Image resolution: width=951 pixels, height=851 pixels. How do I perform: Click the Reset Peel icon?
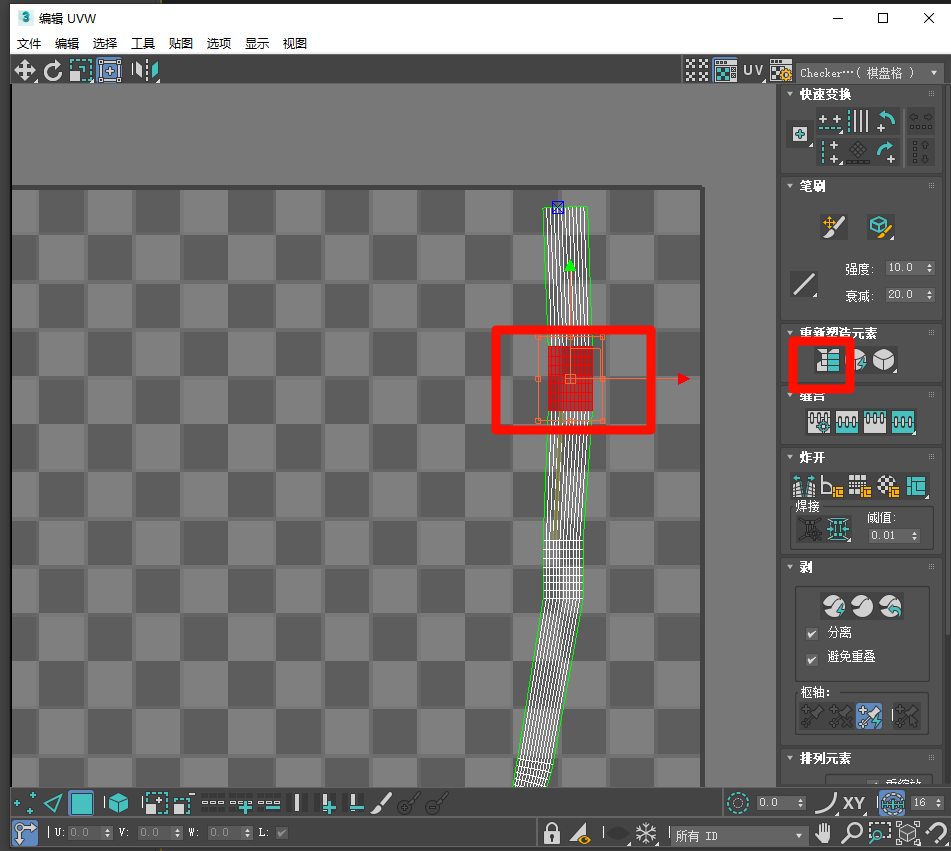point(890,606)
